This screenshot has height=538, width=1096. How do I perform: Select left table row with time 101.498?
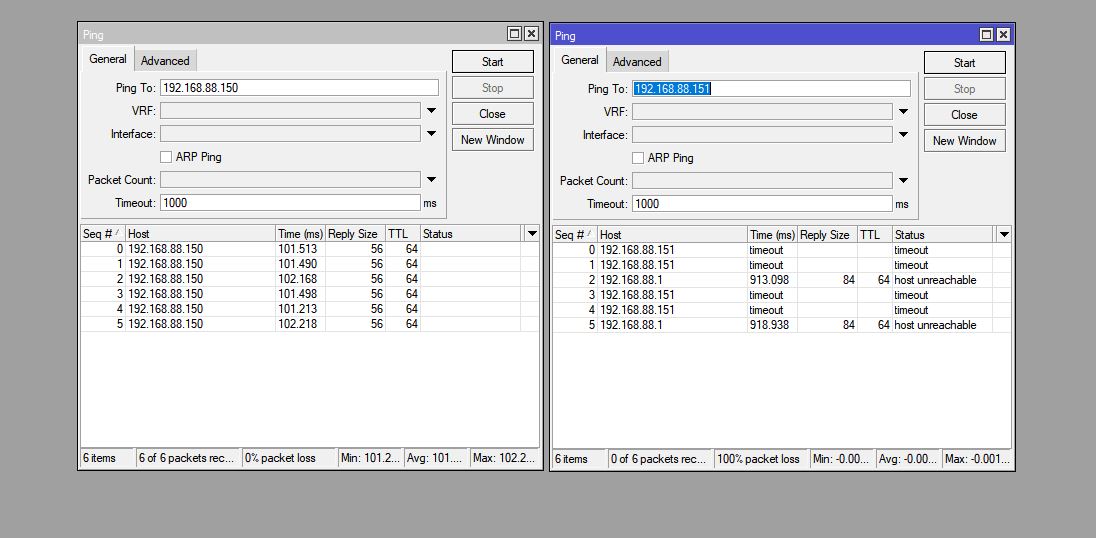(x=310, y=294)
